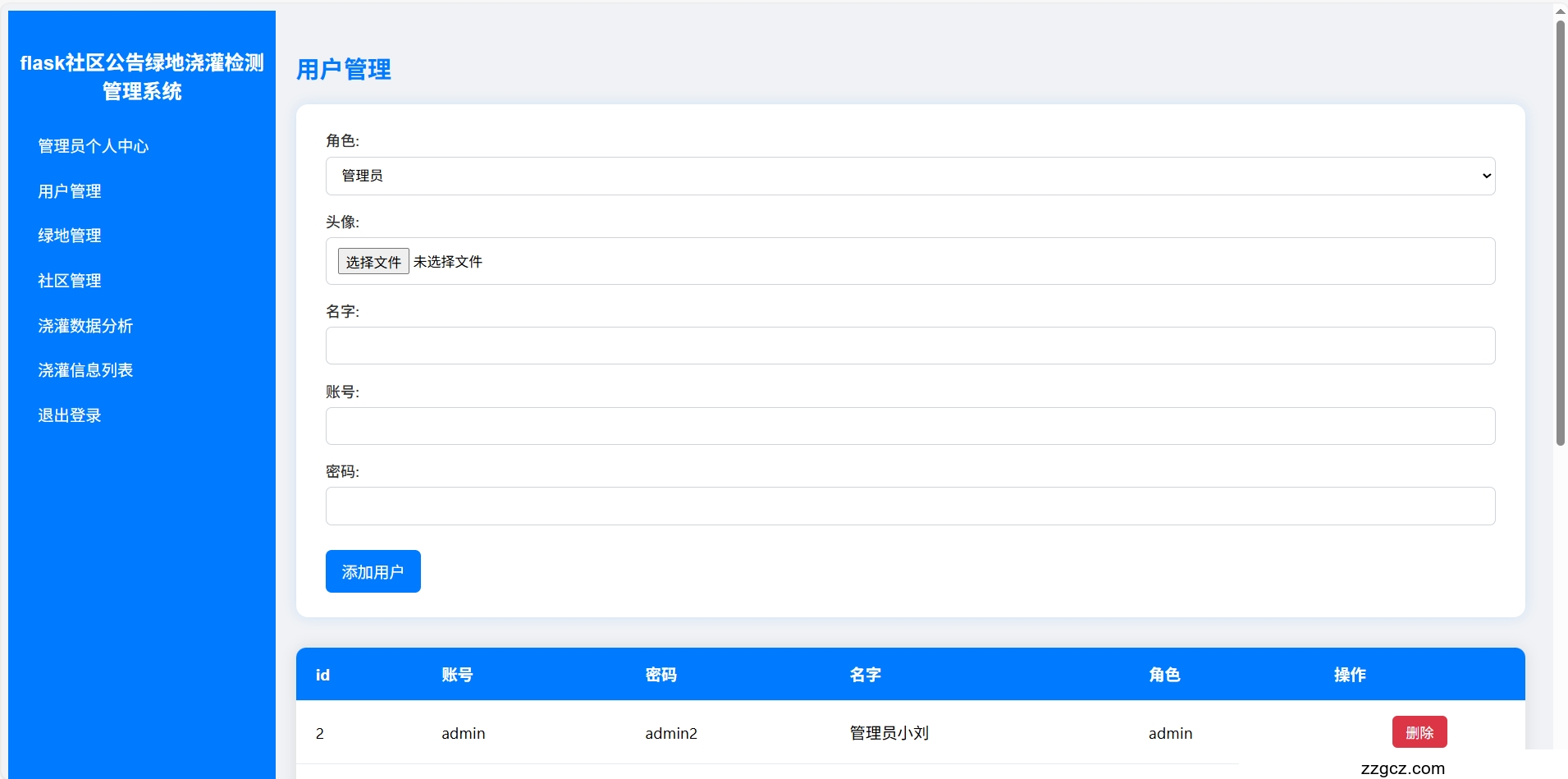Click the id column header
This screenshot has height=779, width=1568.
322,675
